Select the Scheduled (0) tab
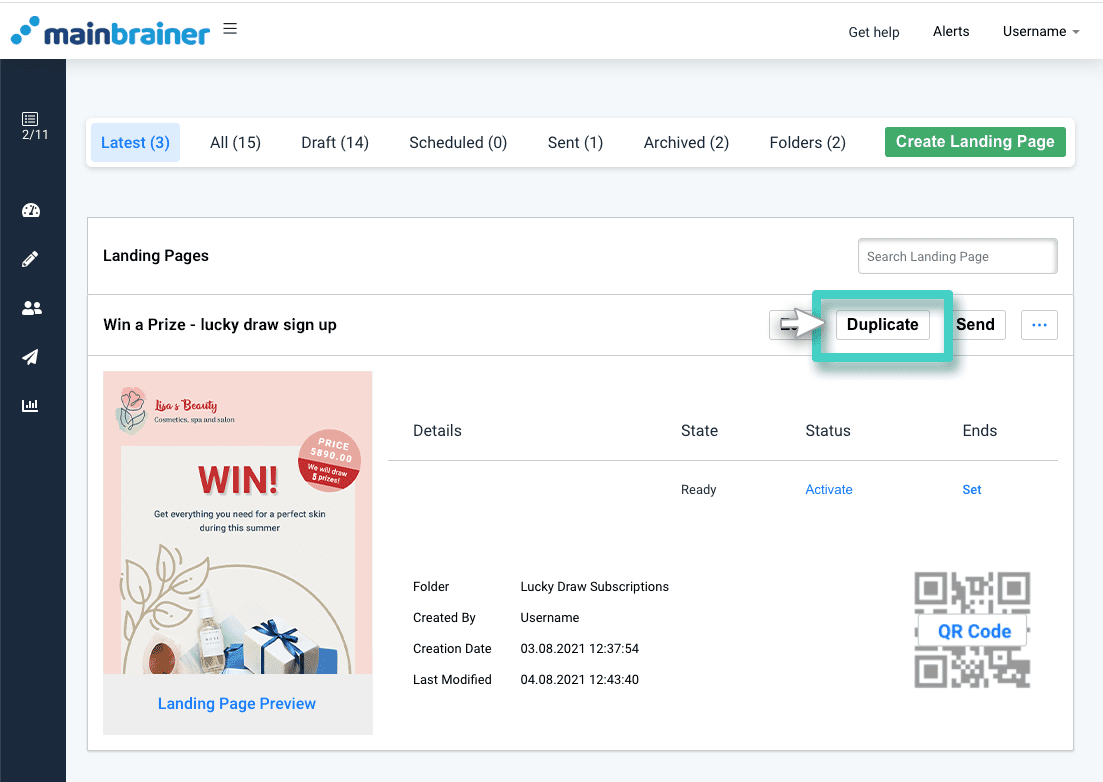Screen dimensions: 1103x782 click(458, 143)
